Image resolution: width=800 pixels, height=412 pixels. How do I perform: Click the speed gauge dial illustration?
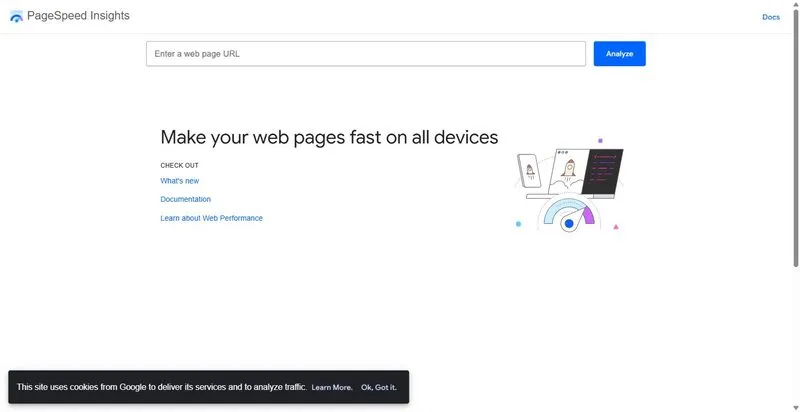[569, 215]
